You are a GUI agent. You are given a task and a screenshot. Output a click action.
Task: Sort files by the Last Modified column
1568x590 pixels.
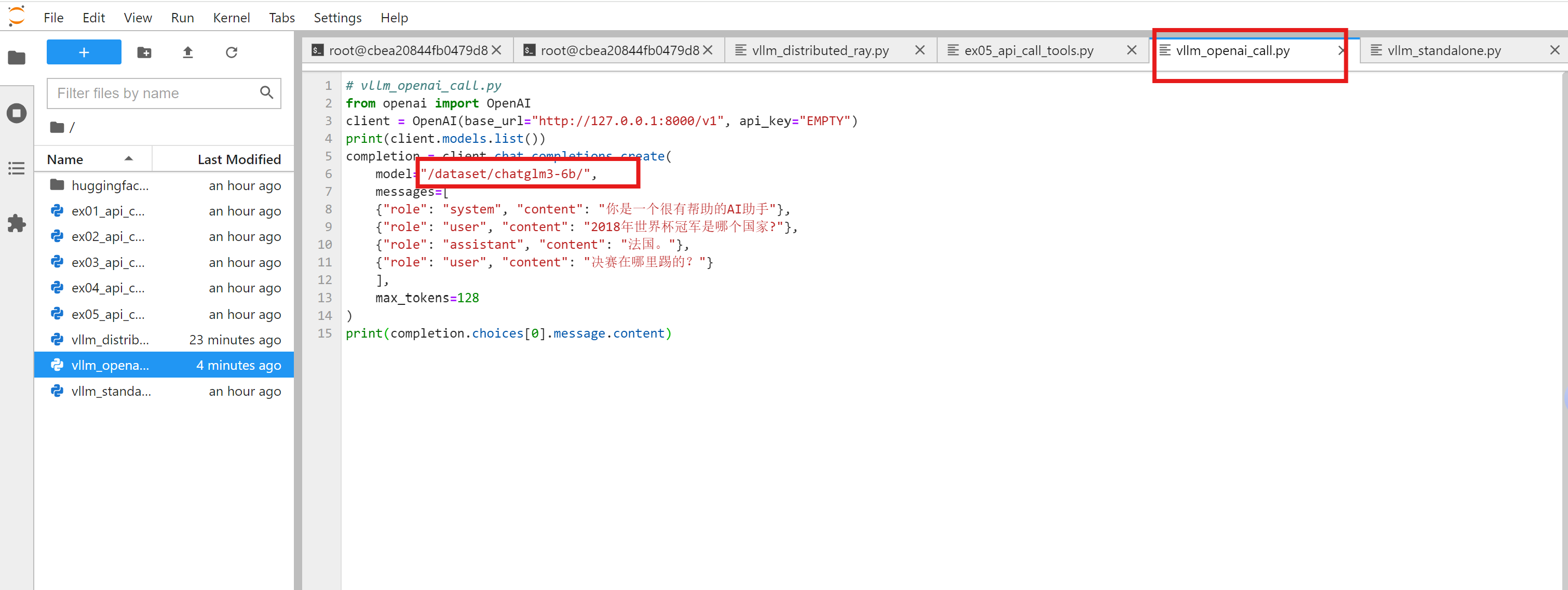pyautogui.click(x=239, y=159)
